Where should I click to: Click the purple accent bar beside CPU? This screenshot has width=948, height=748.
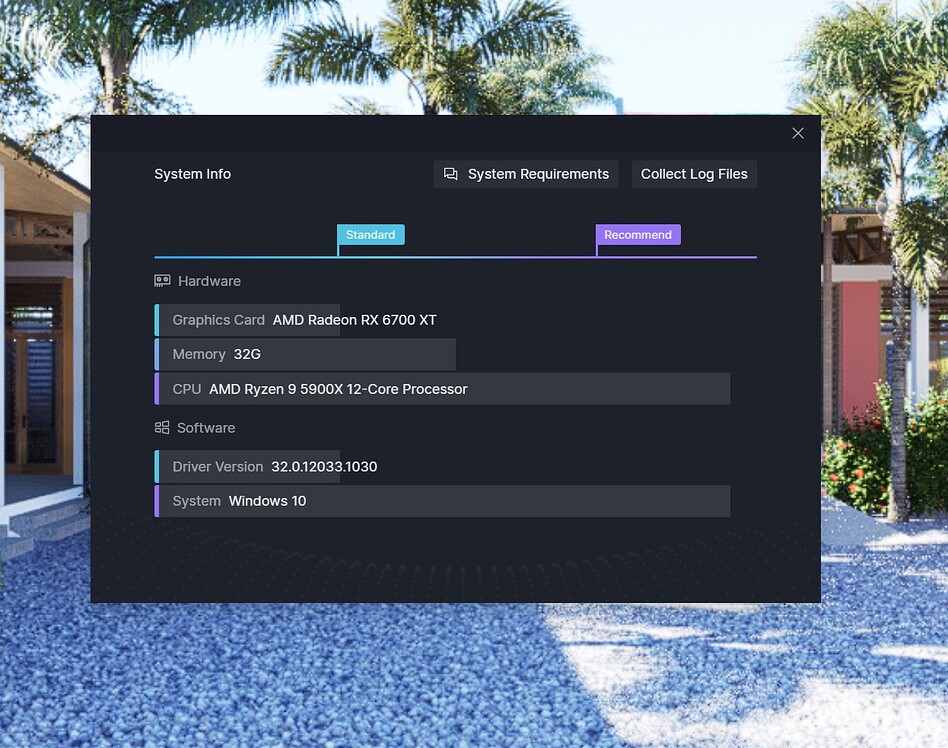[156, 388]
